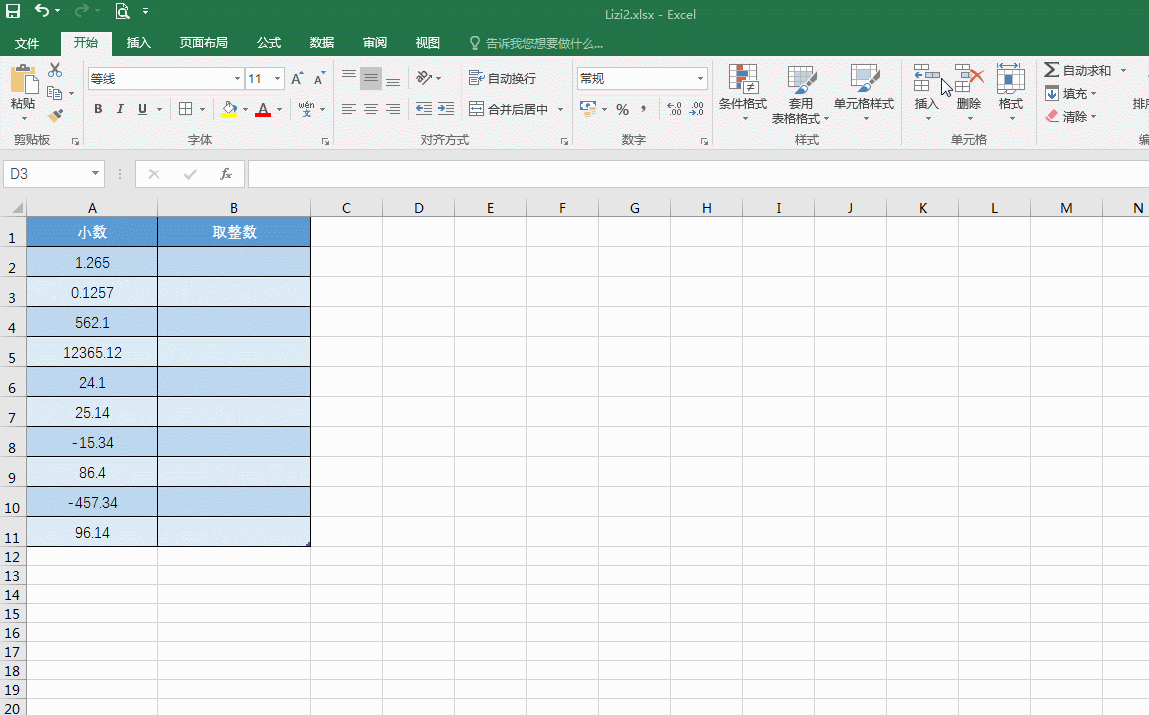
Task: Decrease decimal places
Action: [696, 109]
